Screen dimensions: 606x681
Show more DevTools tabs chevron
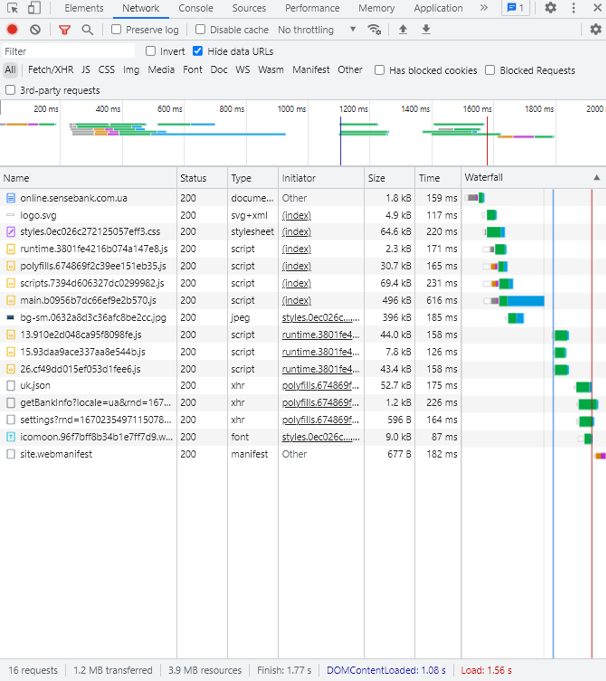(483, 8)
